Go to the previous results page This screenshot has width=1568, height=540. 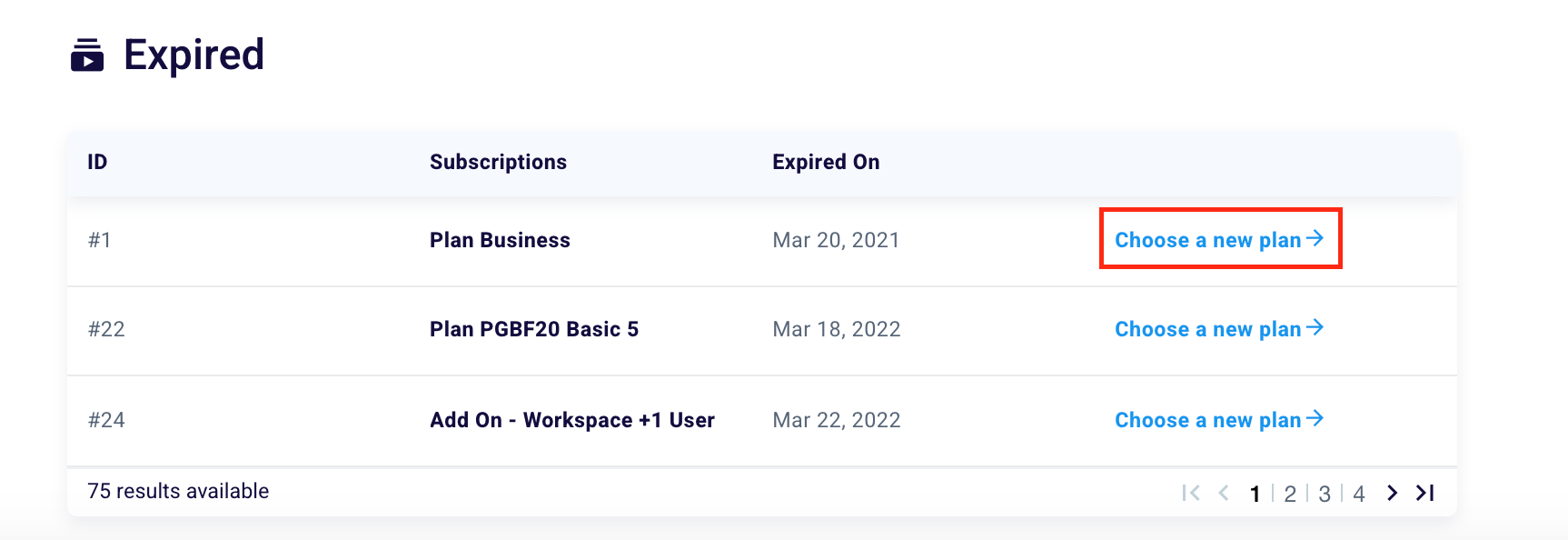[x=1224, y=493]
